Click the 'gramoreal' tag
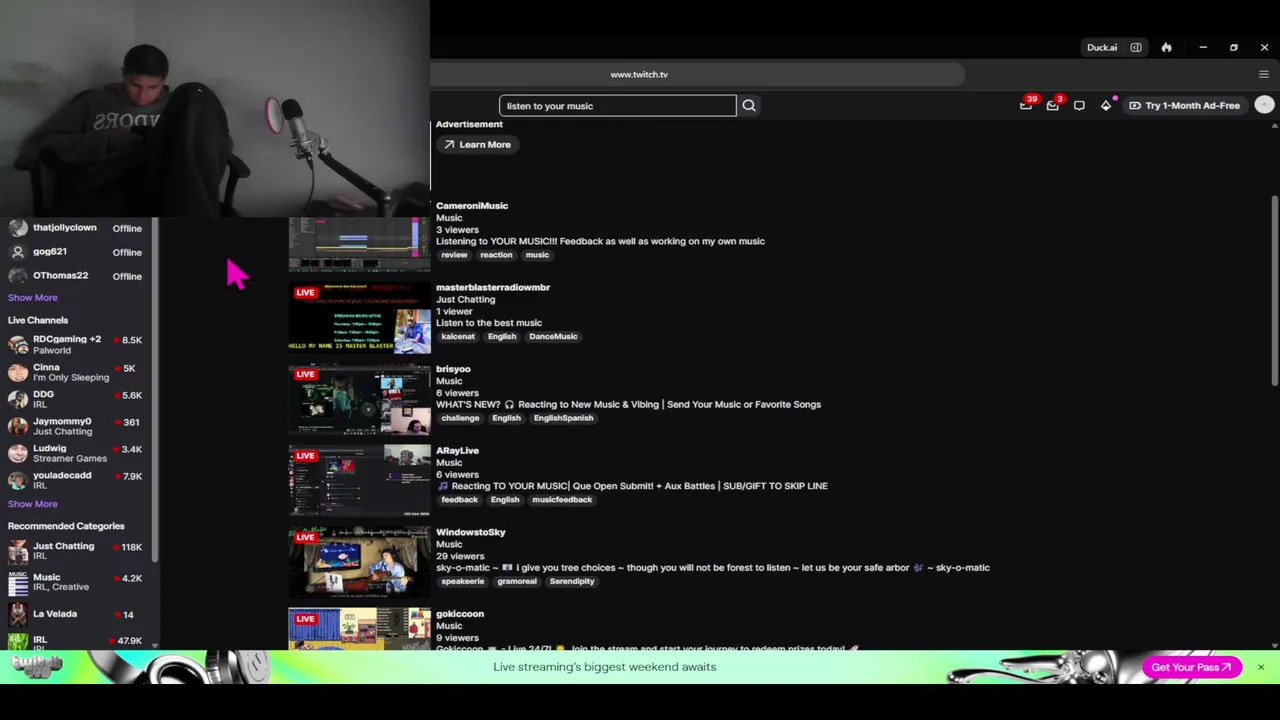The image size is (1280, 720). coord(517,581)
